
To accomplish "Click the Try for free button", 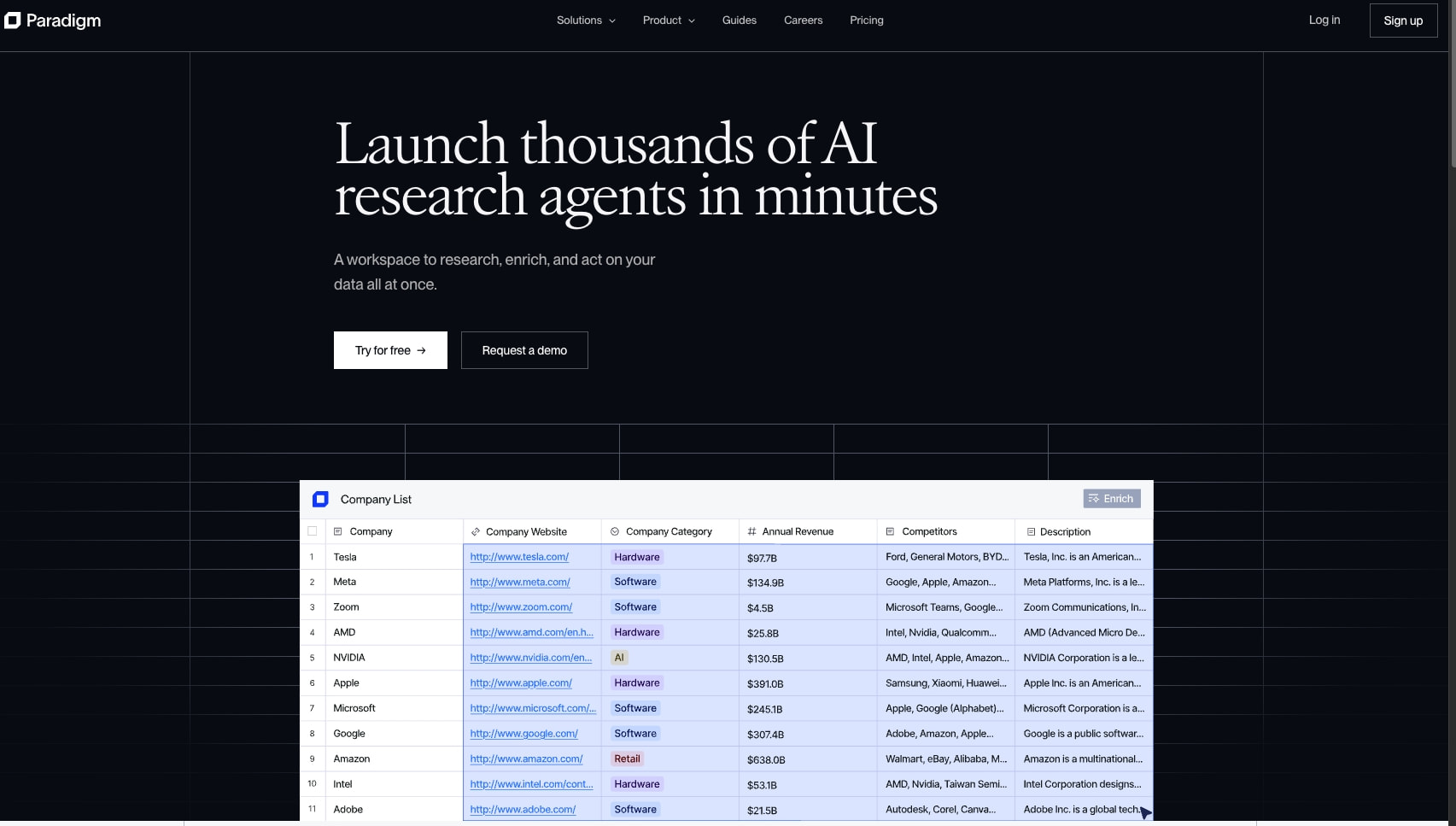I will 390,350.
